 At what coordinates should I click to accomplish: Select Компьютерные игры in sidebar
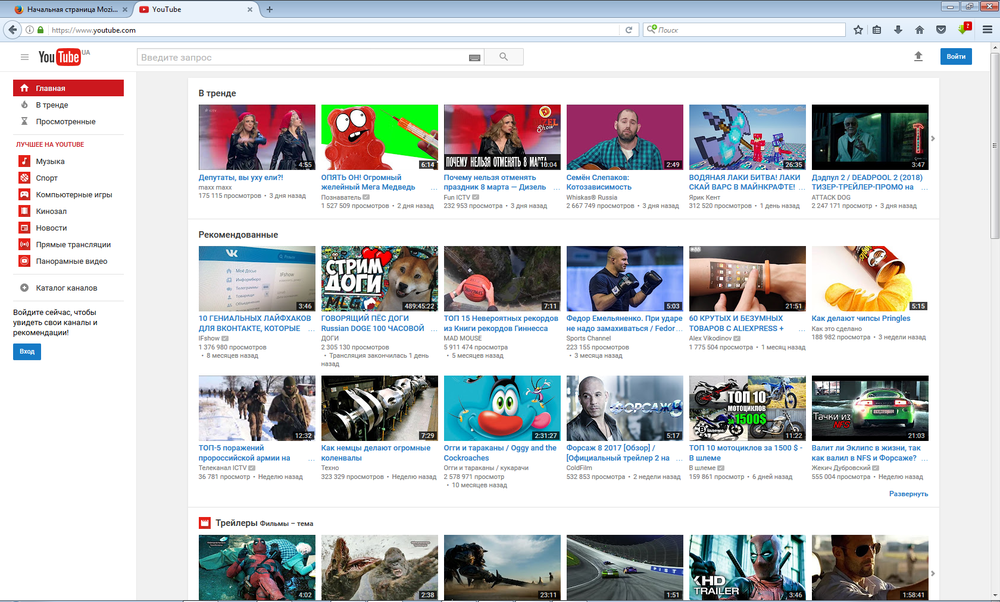pyautogui.click(x=73, y=195)
